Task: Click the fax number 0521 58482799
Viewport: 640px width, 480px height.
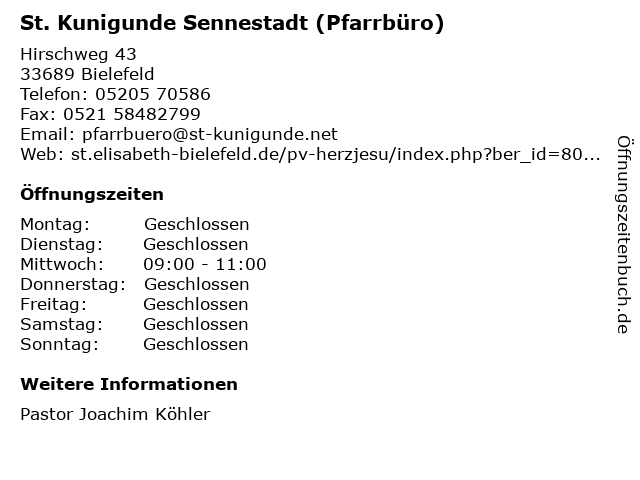Action: point(131,114)
